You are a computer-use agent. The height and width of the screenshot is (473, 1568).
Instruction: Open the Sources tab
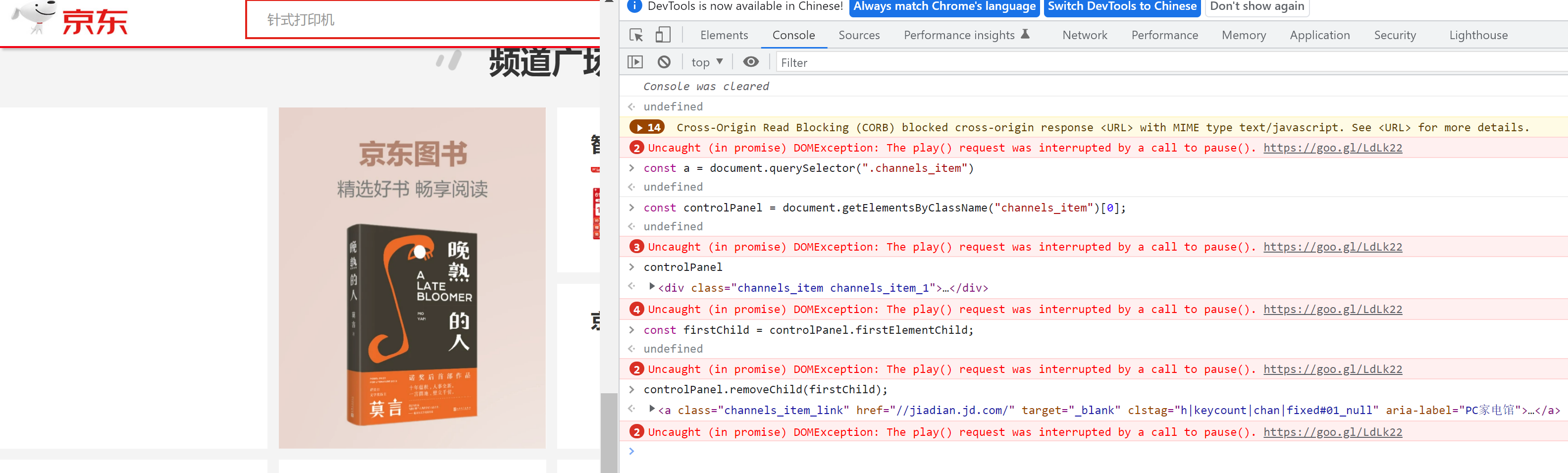859,35
